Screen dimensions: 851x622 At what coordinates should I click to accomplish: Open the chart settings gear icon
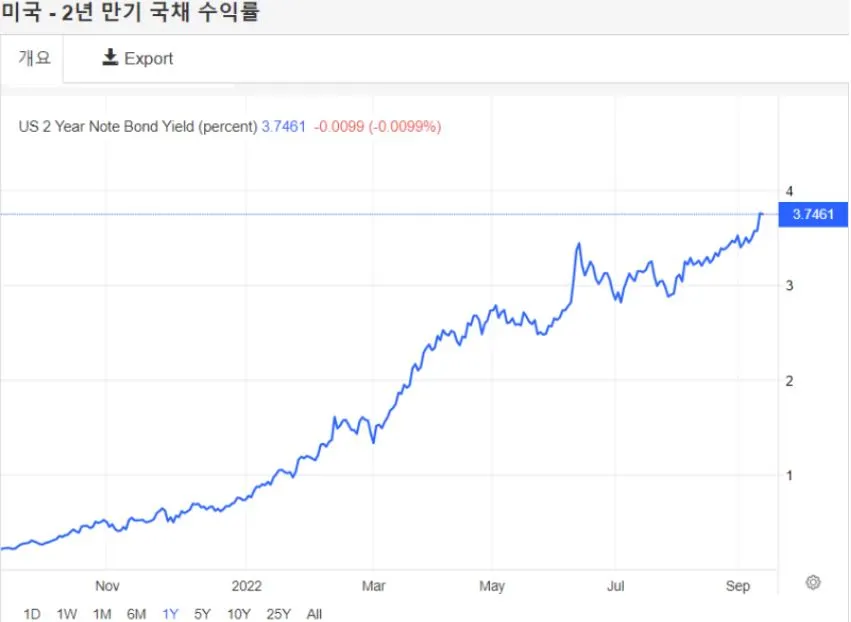pyautogui.click(x=813, y=583)
